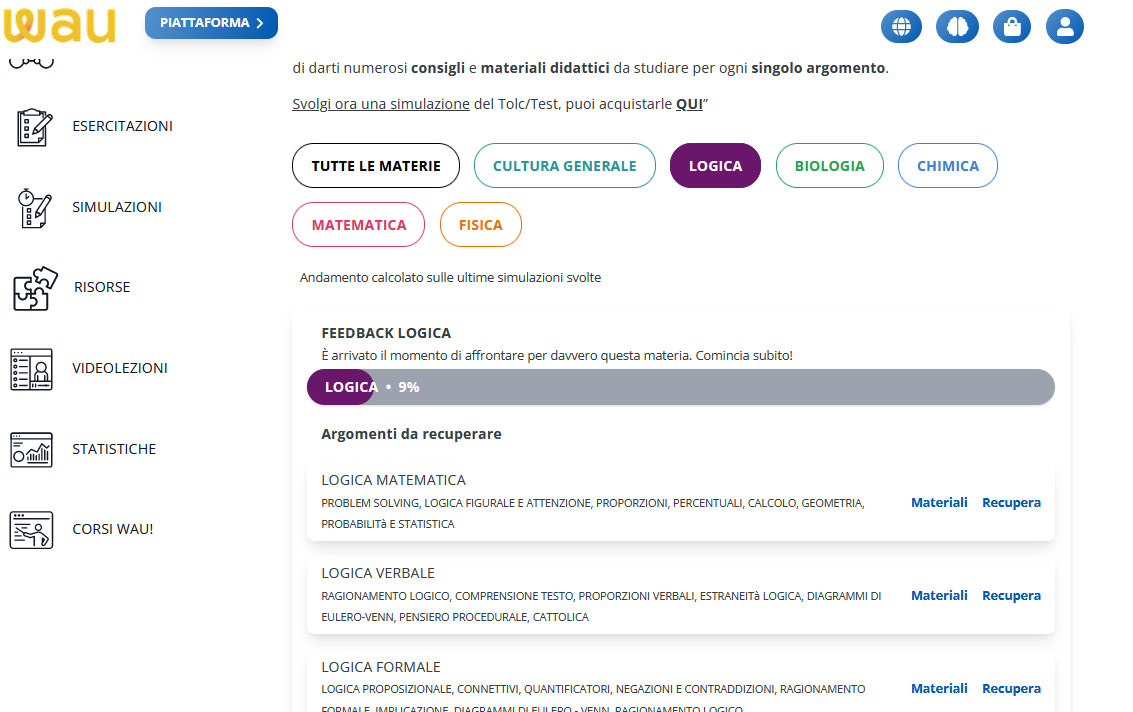
Task: Click the Corsi WAU! presentation icon
Action: [31, 529]
